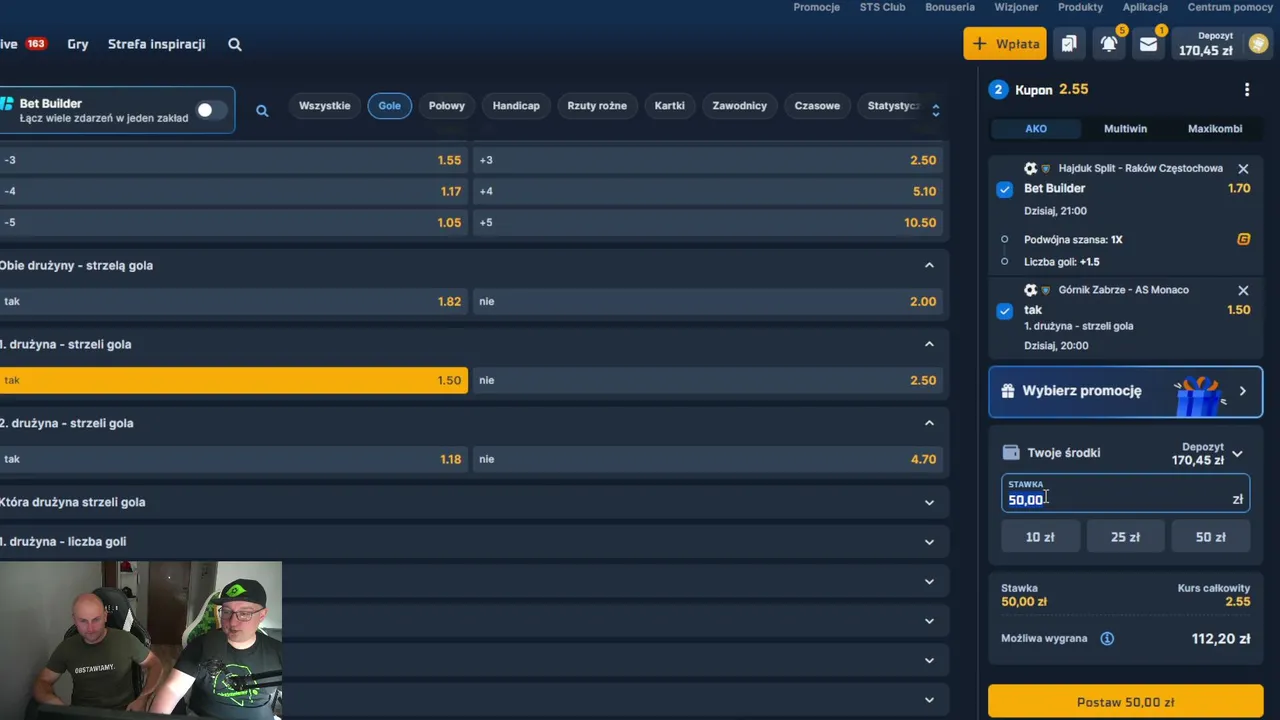Click the football icon for Górnik Zabrze match
Image resolution: width=1280 pixels, height=720 pixels.
pos(1030,290)
